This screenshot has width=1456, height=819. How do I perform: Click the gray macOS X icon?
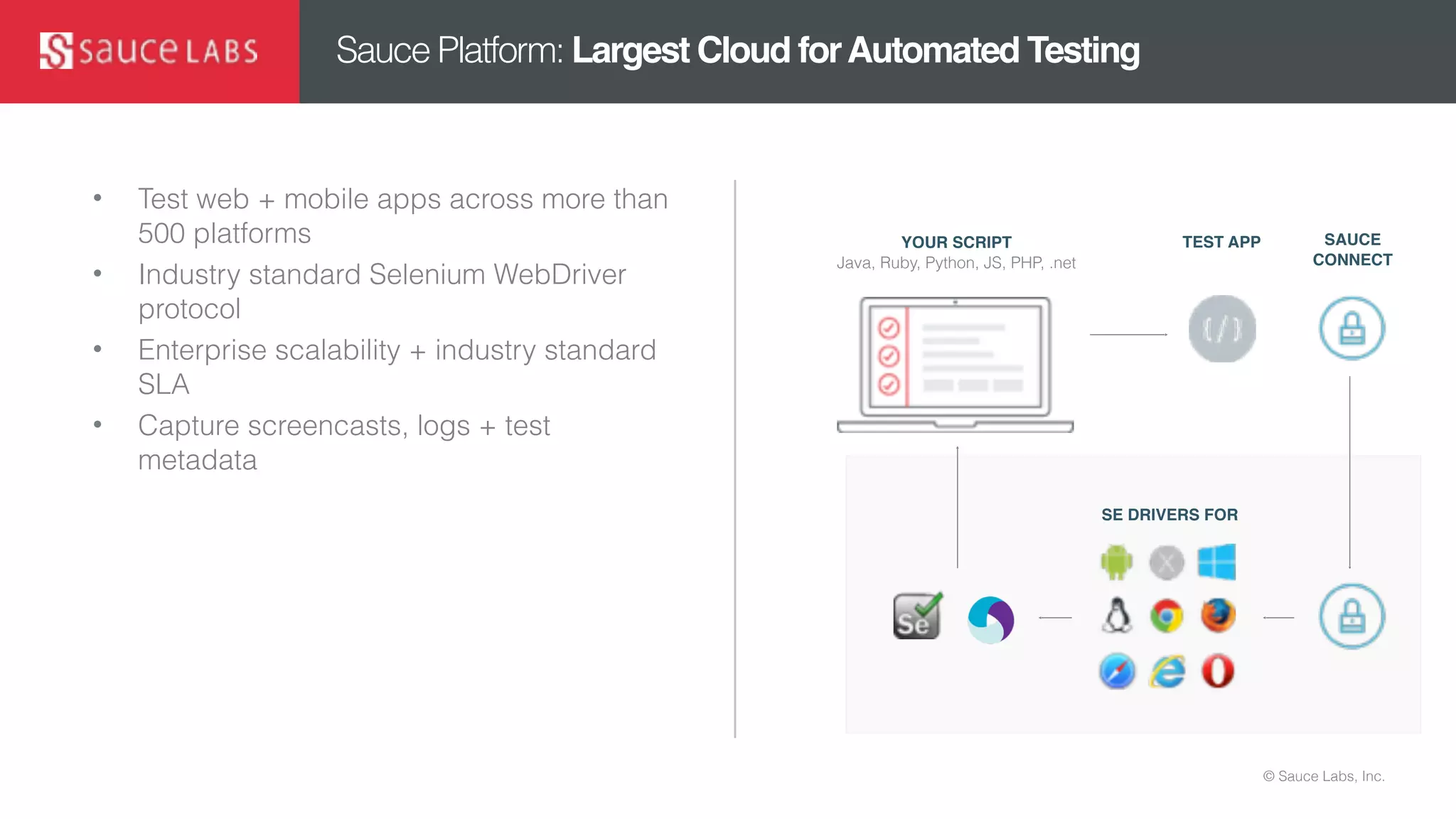pos(1167,563)
